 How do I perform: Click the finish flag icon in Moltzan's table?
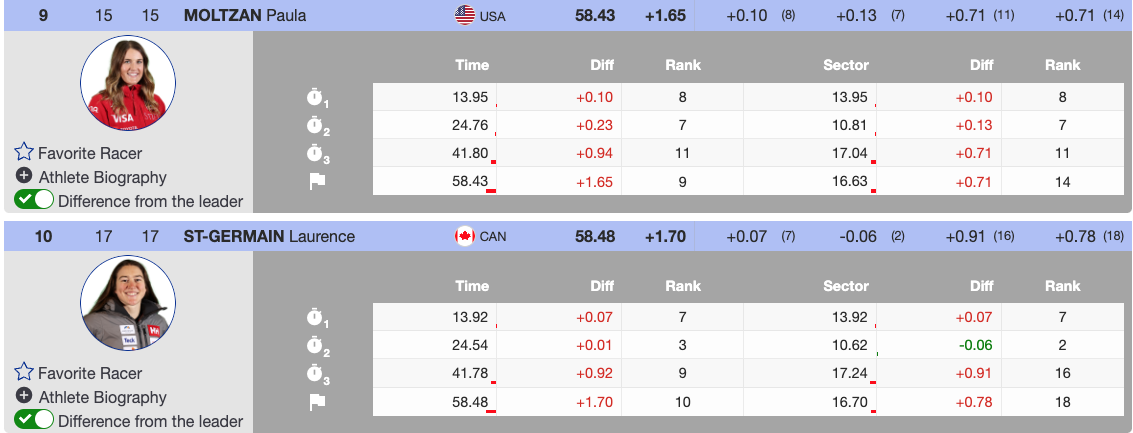(317, 182)
